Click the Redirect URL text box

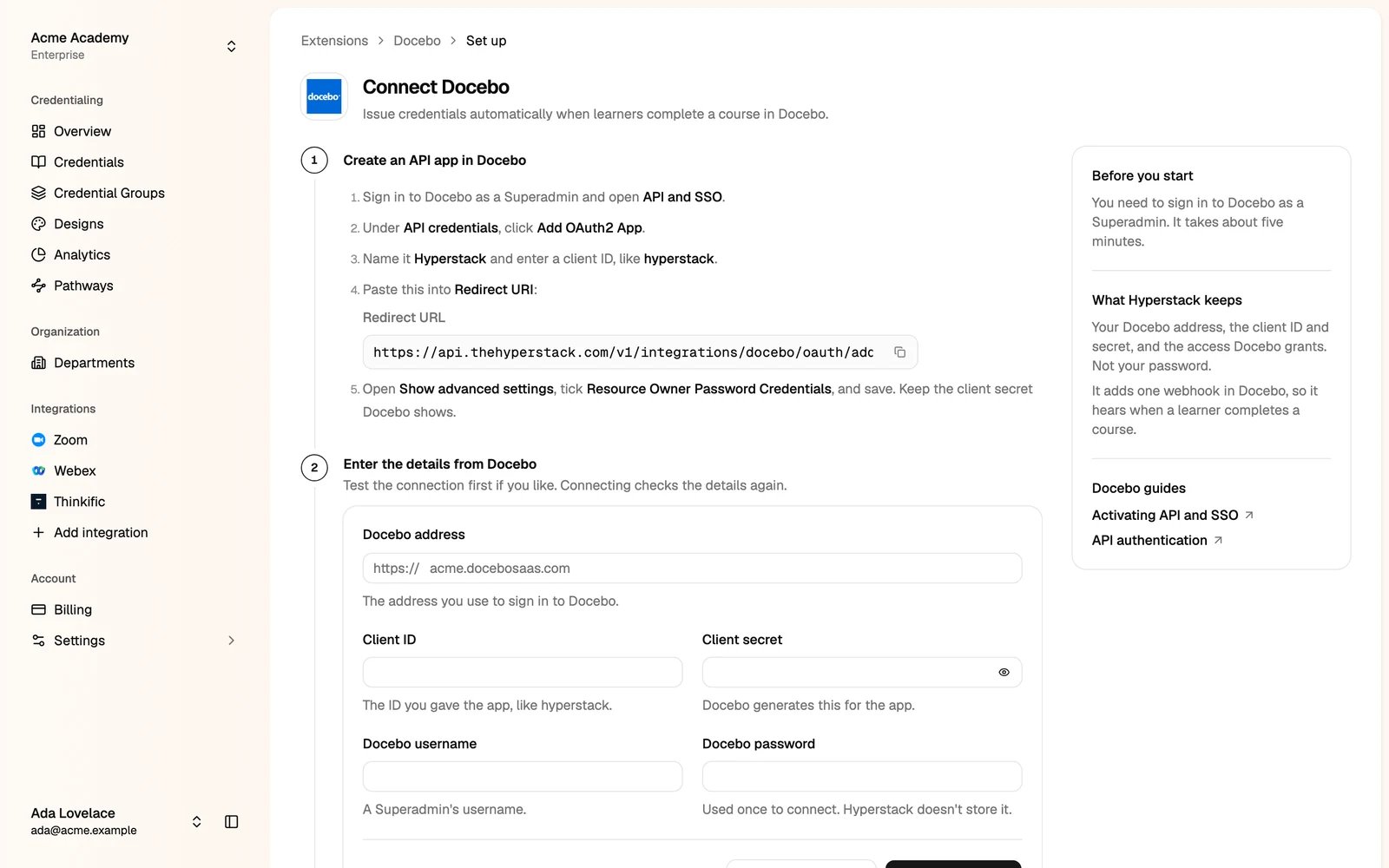click(x=640, y=352)
